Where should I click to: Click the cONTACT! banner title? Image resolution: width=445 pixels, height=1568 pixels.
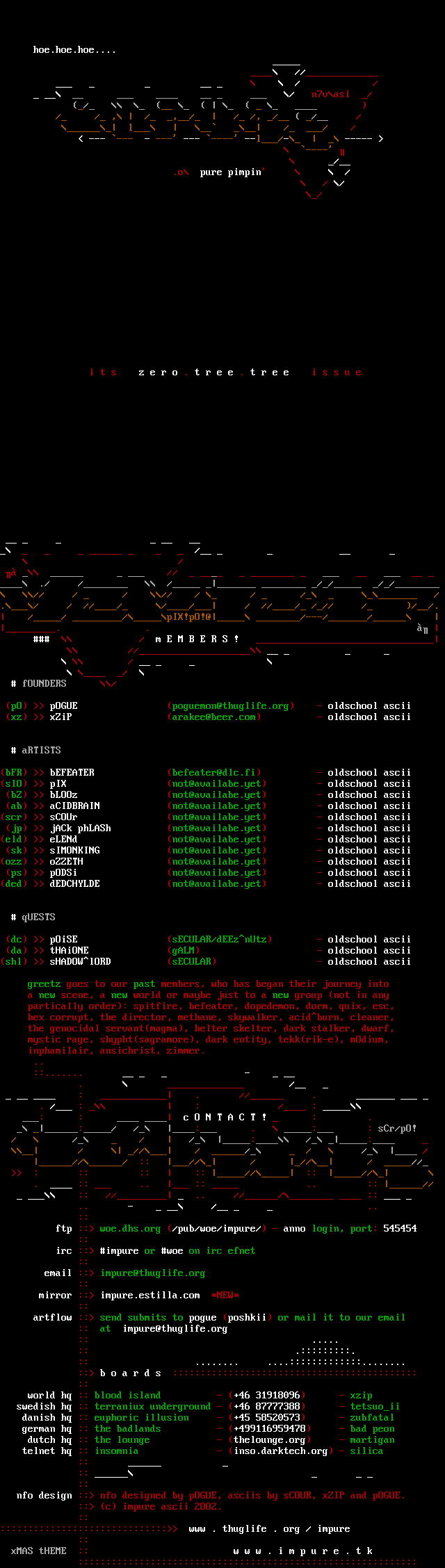tap(225, 1117)
